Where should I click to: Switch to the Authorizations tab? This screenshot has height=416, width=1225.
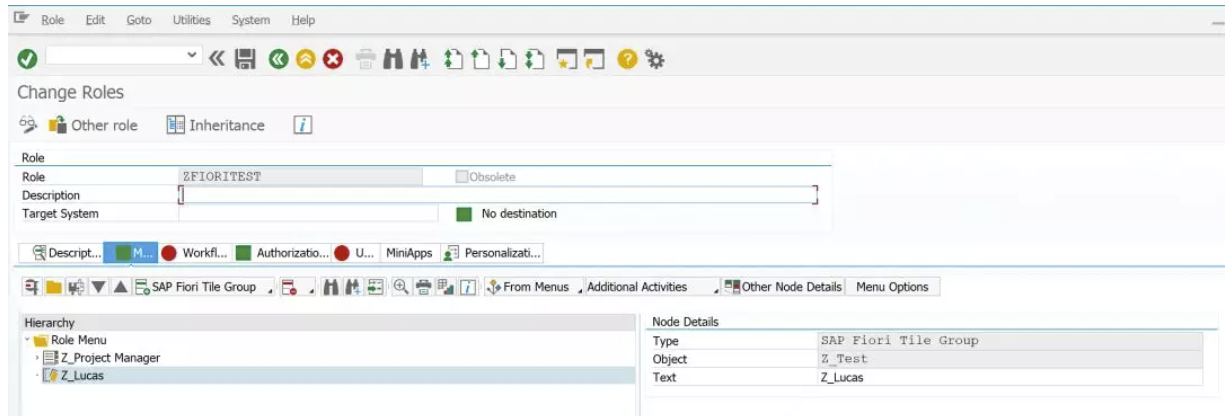[281, 253]
